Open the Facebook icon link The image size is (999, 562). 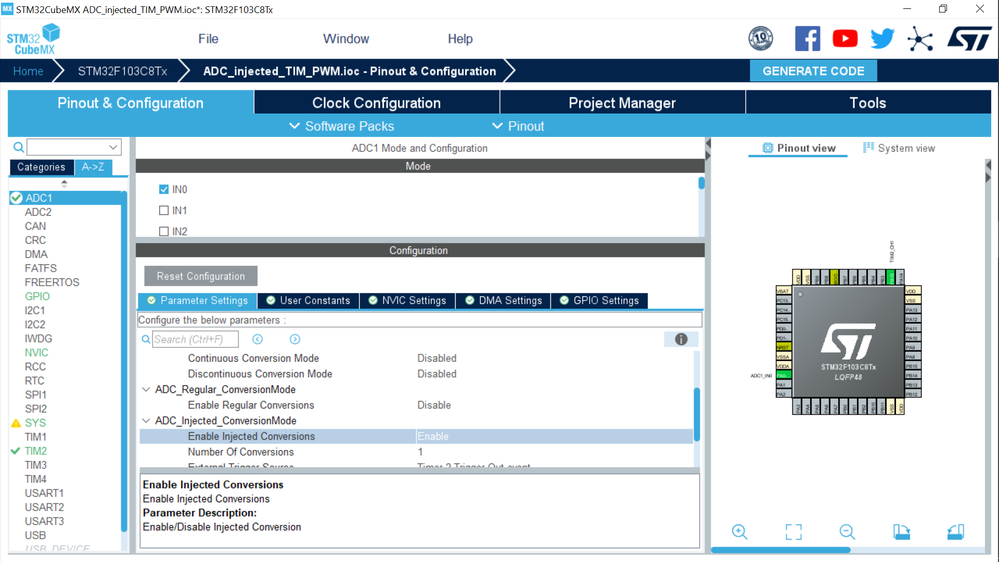[807, 39]
